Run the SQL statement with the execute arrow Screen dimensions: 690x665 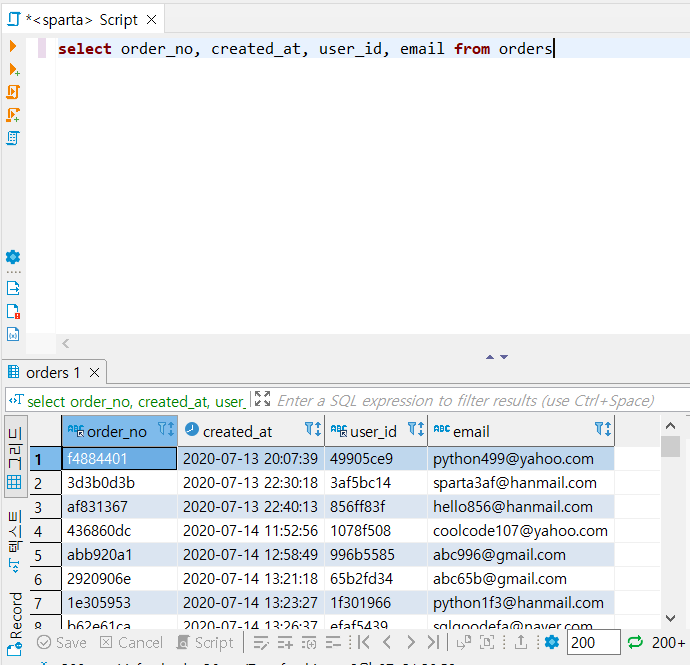click(x=13, y=46)
